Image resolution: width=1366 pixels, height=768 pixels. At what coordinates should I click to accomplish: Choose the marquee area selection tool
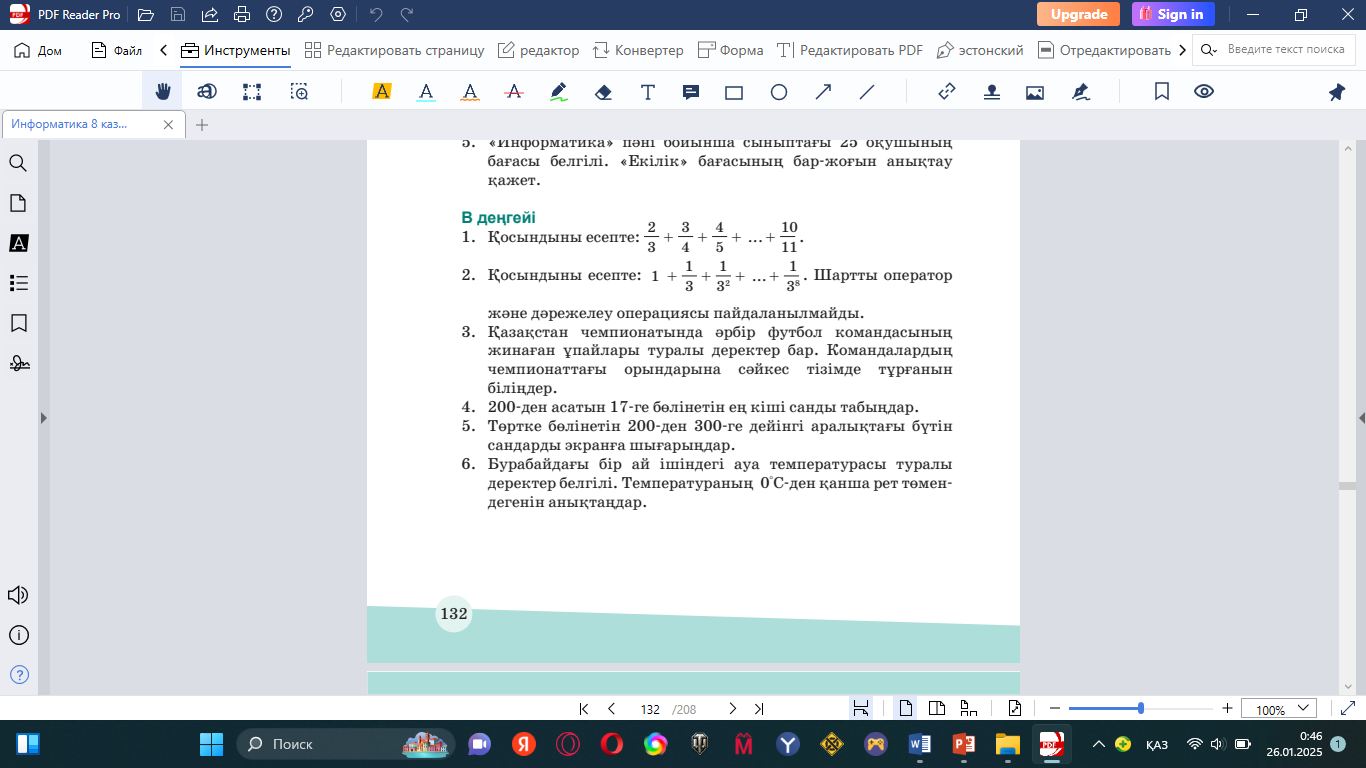coord(252,92)
